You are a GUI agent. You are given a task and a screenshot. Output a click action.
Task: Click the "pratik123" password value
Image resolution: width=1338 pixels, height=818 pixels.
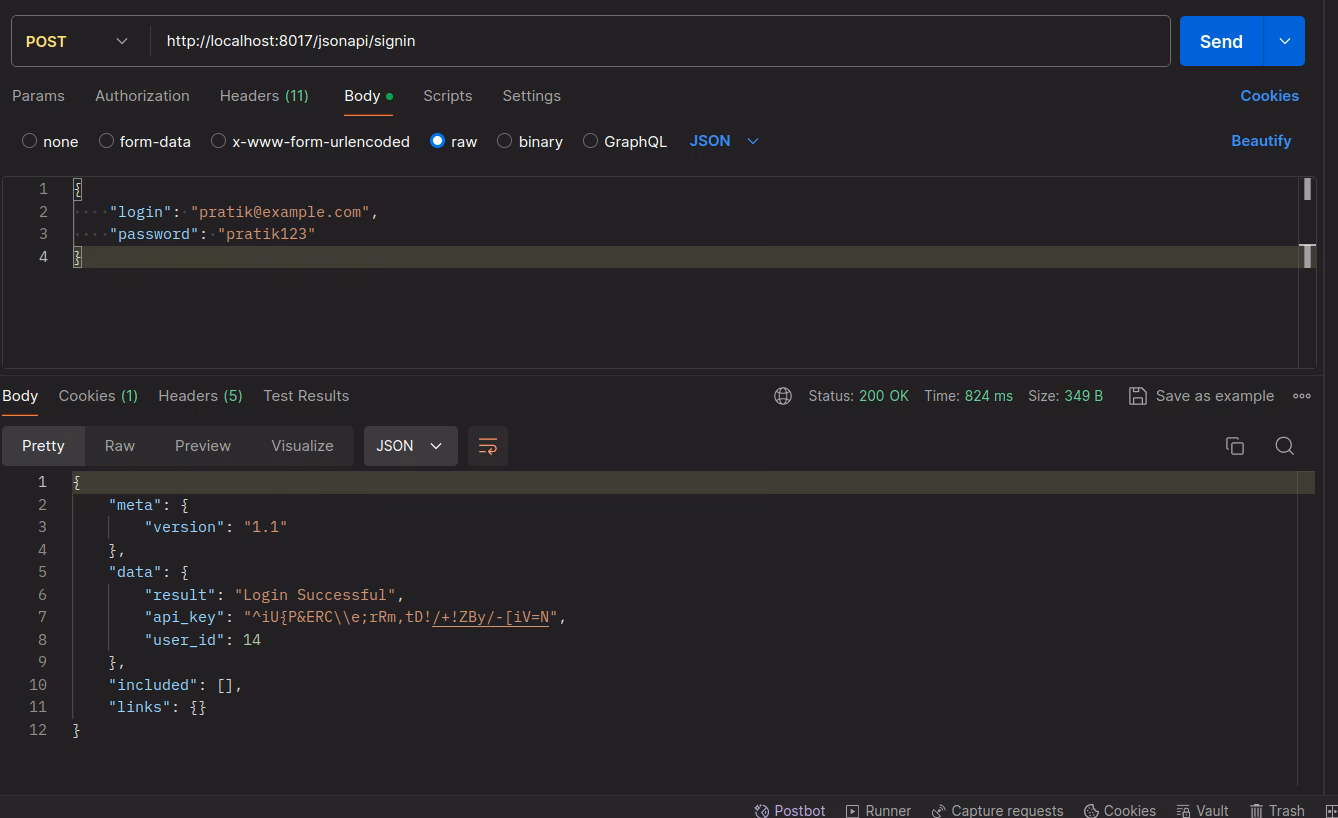pos(266,234)
